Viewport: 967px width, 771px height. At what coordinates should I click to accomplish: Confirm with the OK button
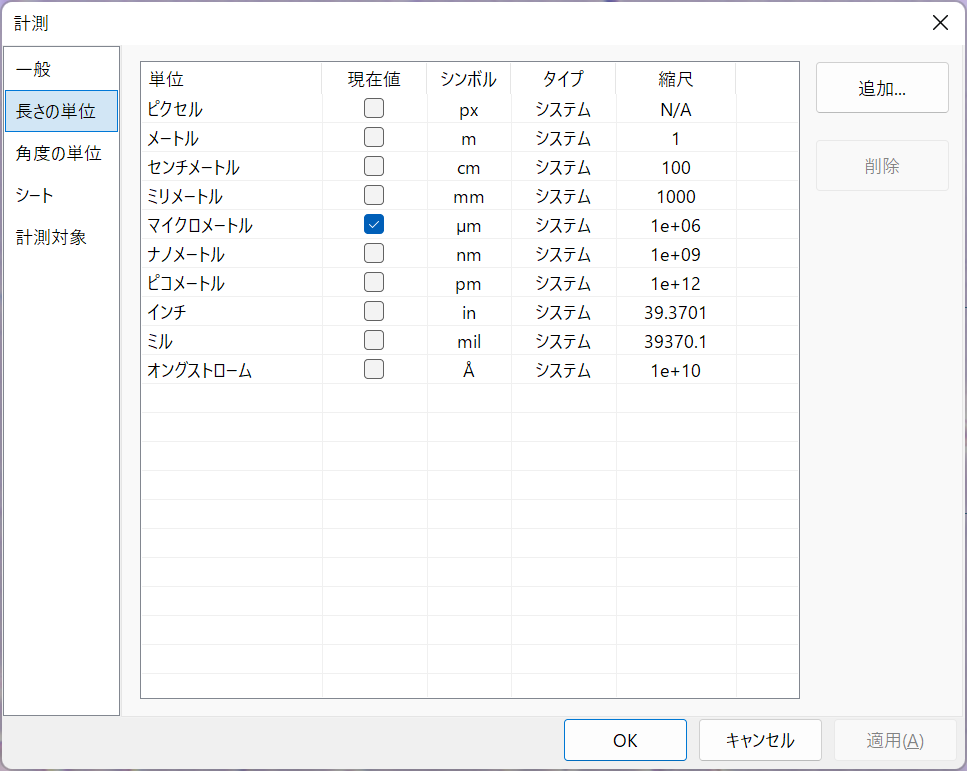[625, 740]
